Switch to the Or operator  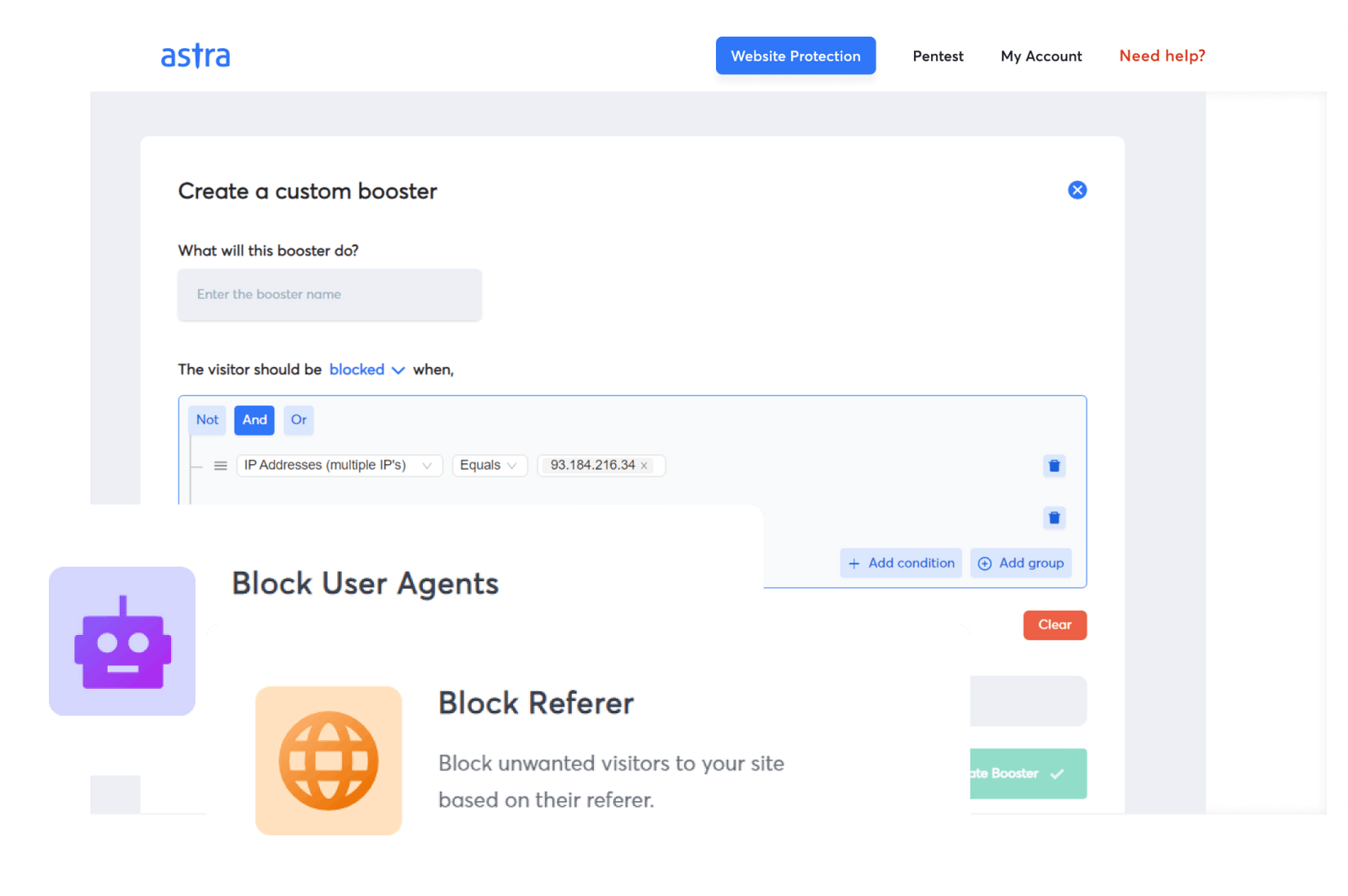tap(298, 420)
